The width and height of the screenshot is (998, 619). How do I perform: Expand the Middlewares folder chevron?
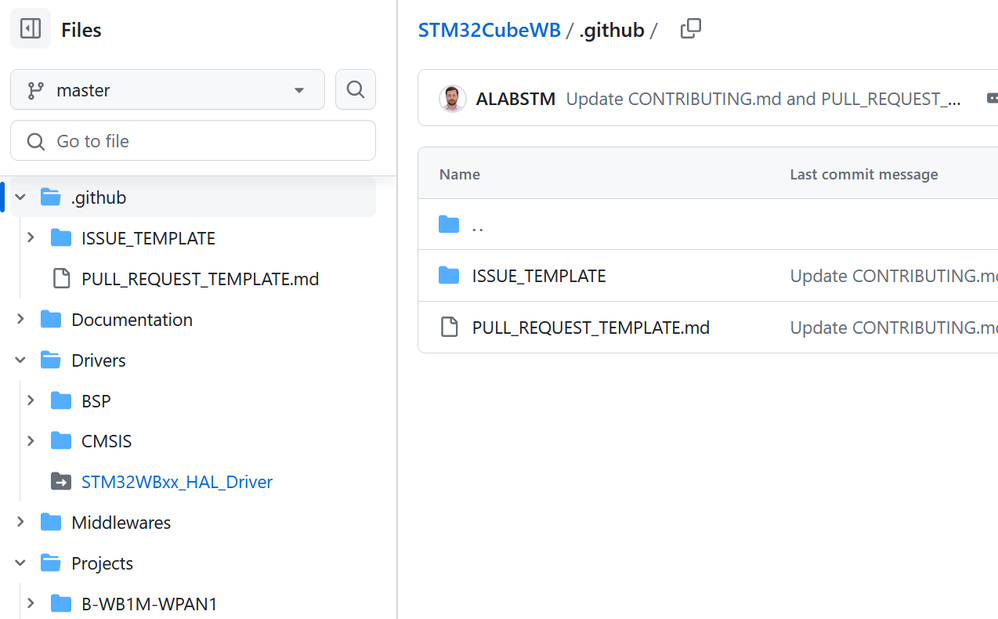pyautogui.click(x=21, y=523)
